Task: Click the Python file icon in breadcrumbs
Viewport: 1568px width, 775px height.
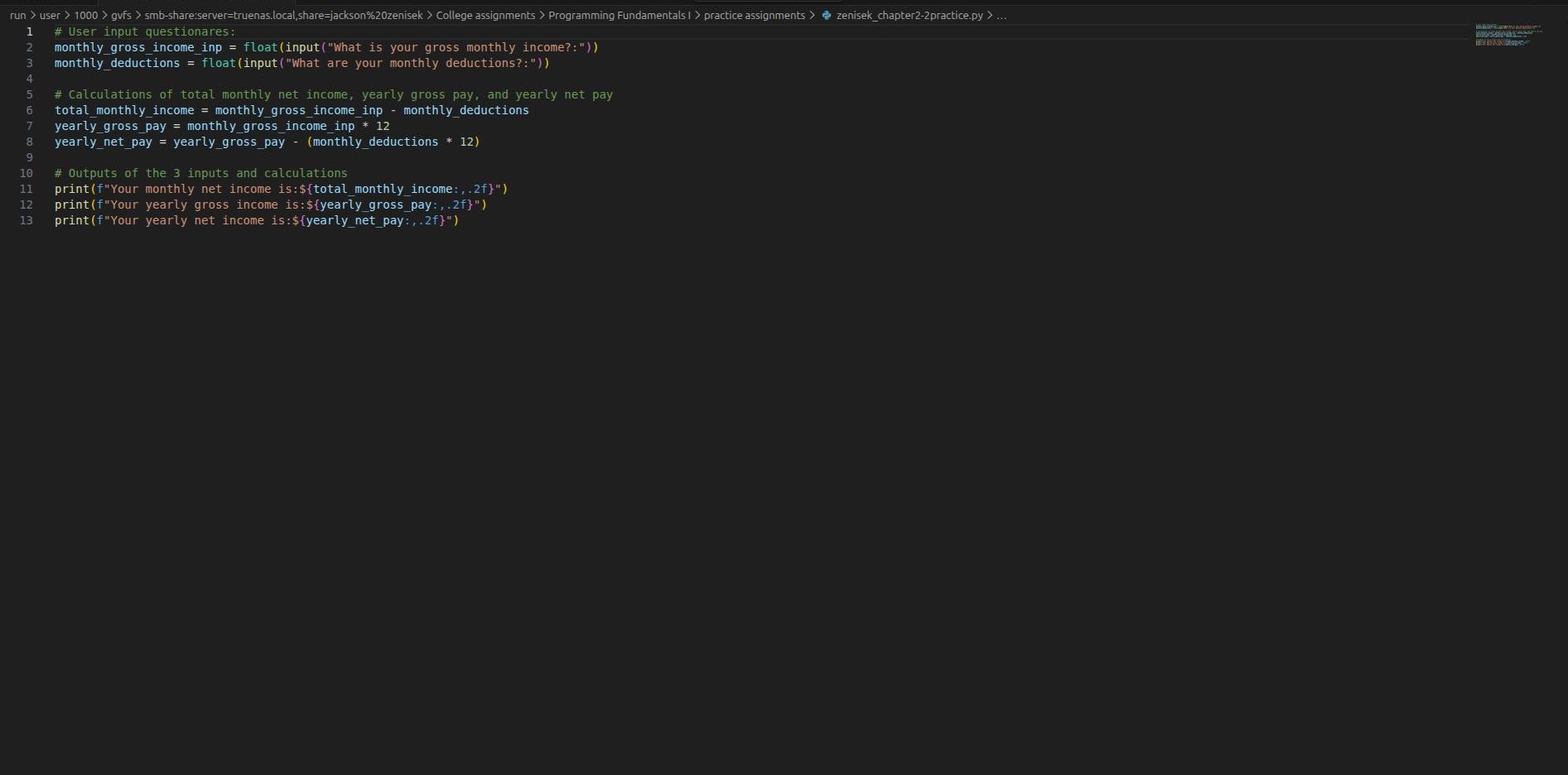Action: 826,15
